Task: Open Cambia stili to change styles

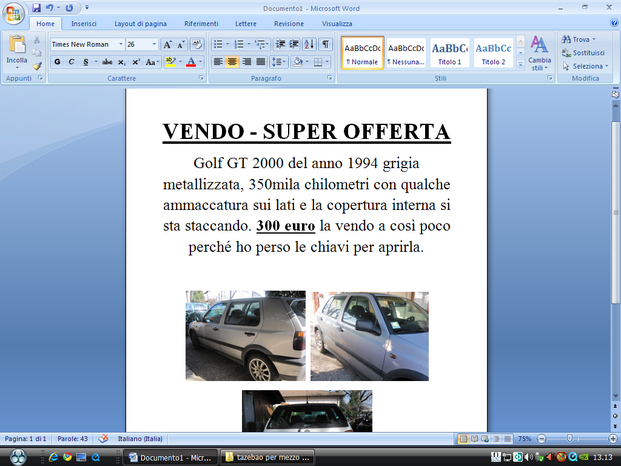Action: pyautogui.click(x=539, y=53)
